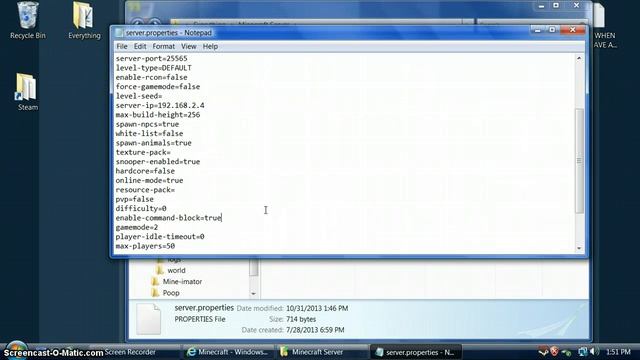The height and width of the screenshot is (360, 640).
Task: Place cursor on difficulty=0 line
Action: click(x=141, y=209)
